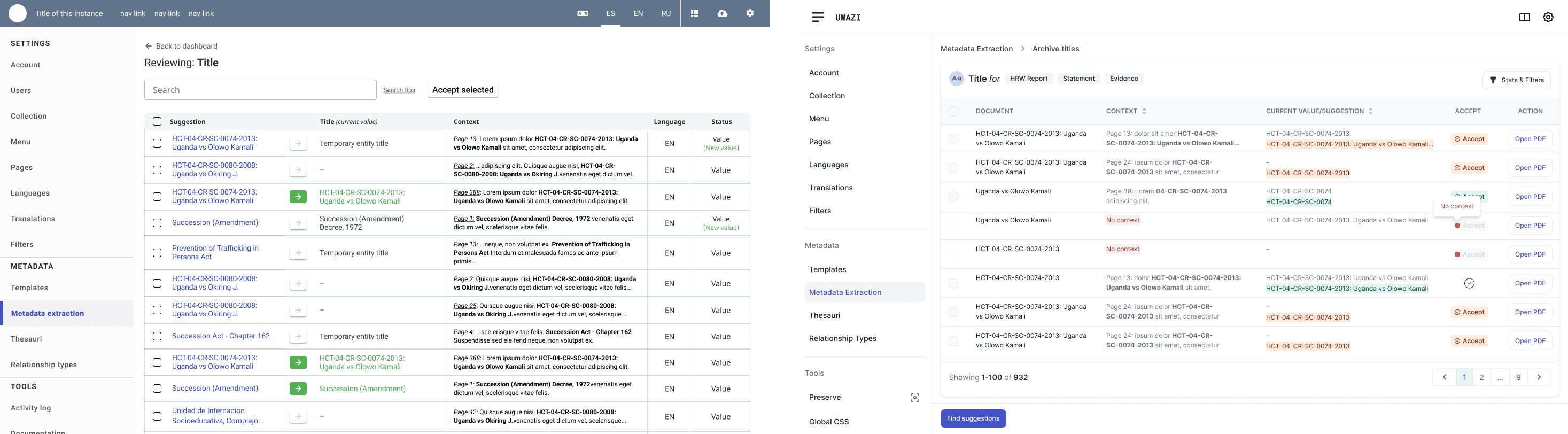Switch language to RU tab
The image size is (1568, 434).
[666, 13]
